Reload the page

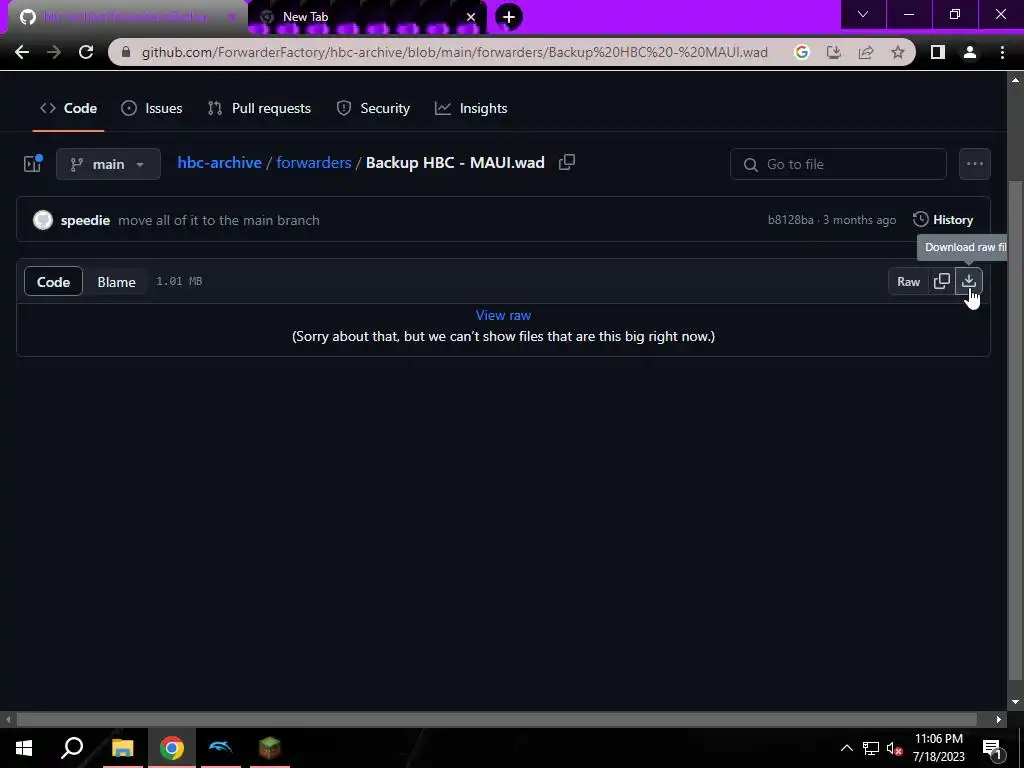pyautogui.click(x=86, y=52)
